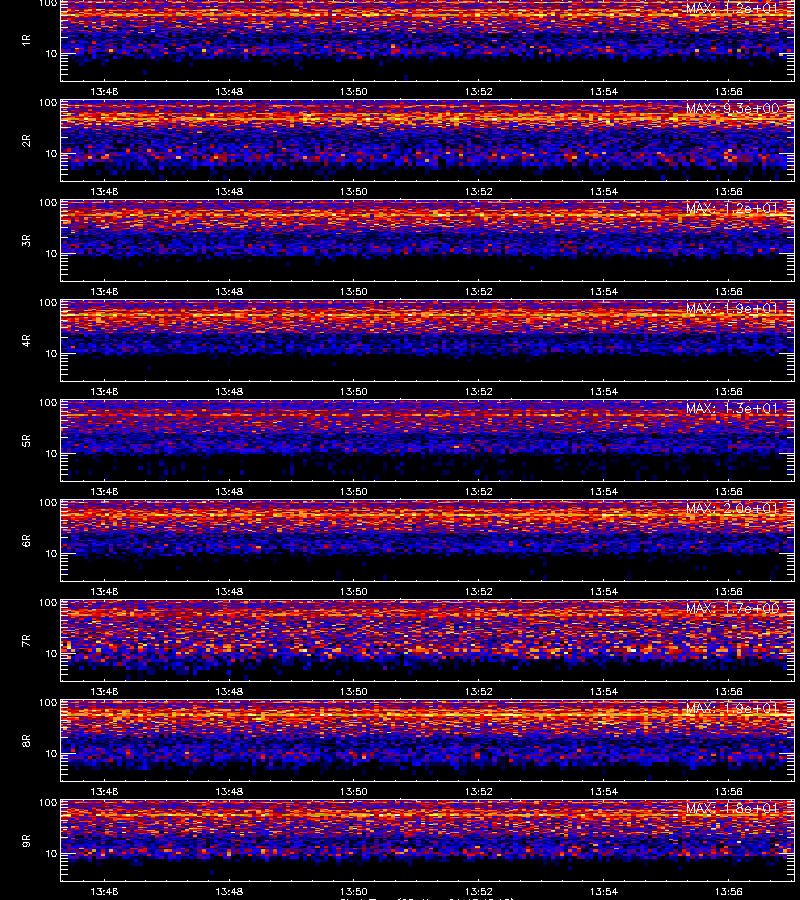Select the 'MAX: 1.8e+01' text in panel 9R
The height and width of the screenshot is (900, 800).
click(732, 808)
